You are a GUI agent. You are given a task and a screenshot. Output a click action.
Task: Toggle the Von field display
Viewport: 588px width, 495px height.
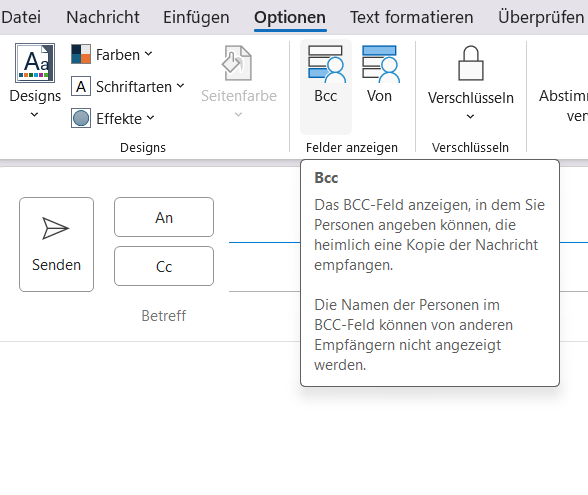[x=380, y=87]
